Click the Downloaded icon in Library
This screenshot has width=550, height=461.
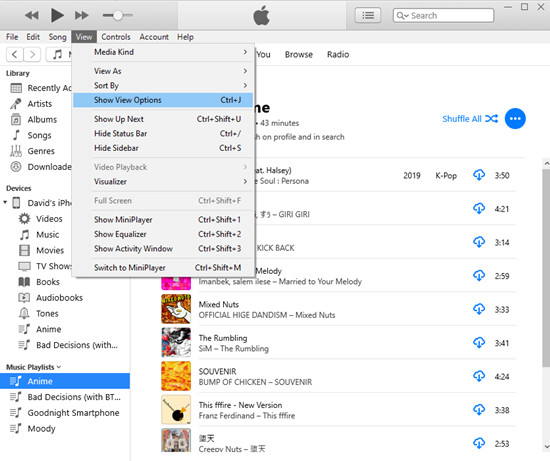coord(16,167)
